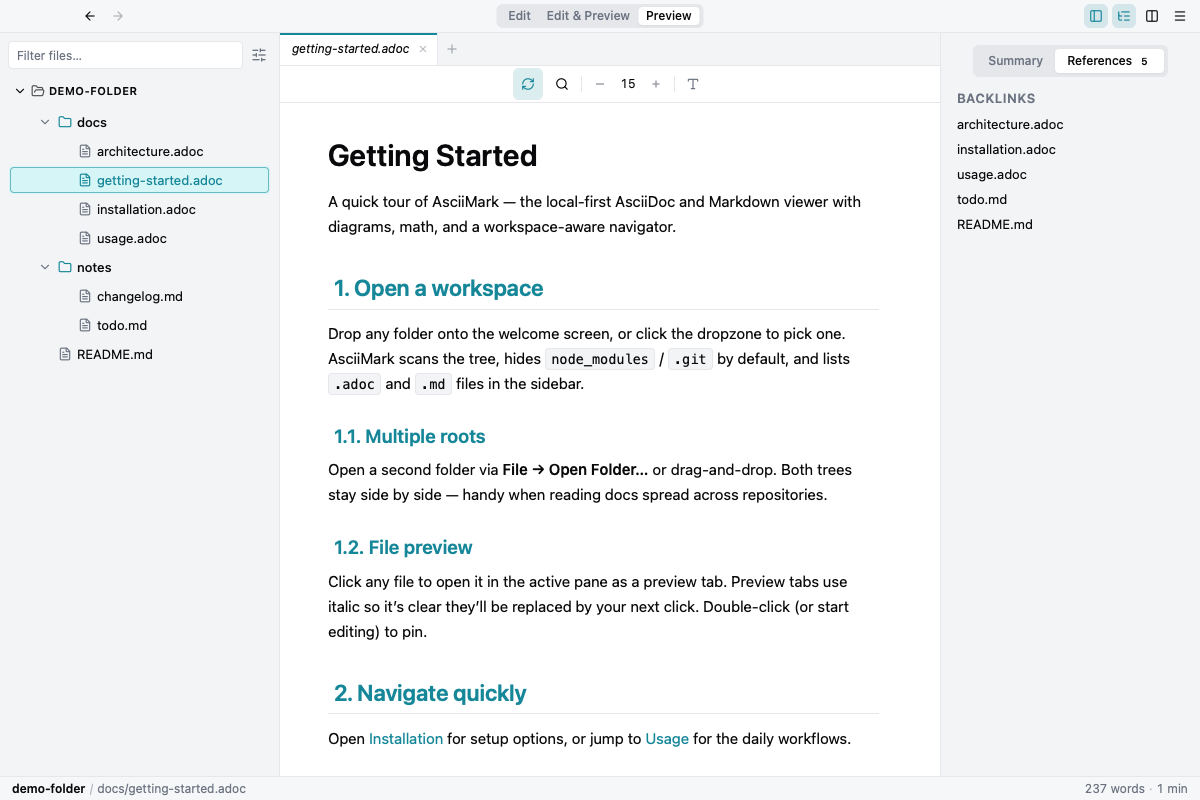Viewport: 1200px width, 800px height.
Task: Select the Preview mode
Action: point(669,16)
